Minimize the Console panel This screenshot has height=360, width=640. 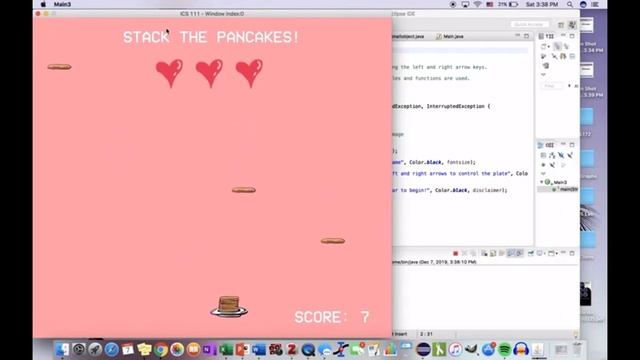[564, 253]
